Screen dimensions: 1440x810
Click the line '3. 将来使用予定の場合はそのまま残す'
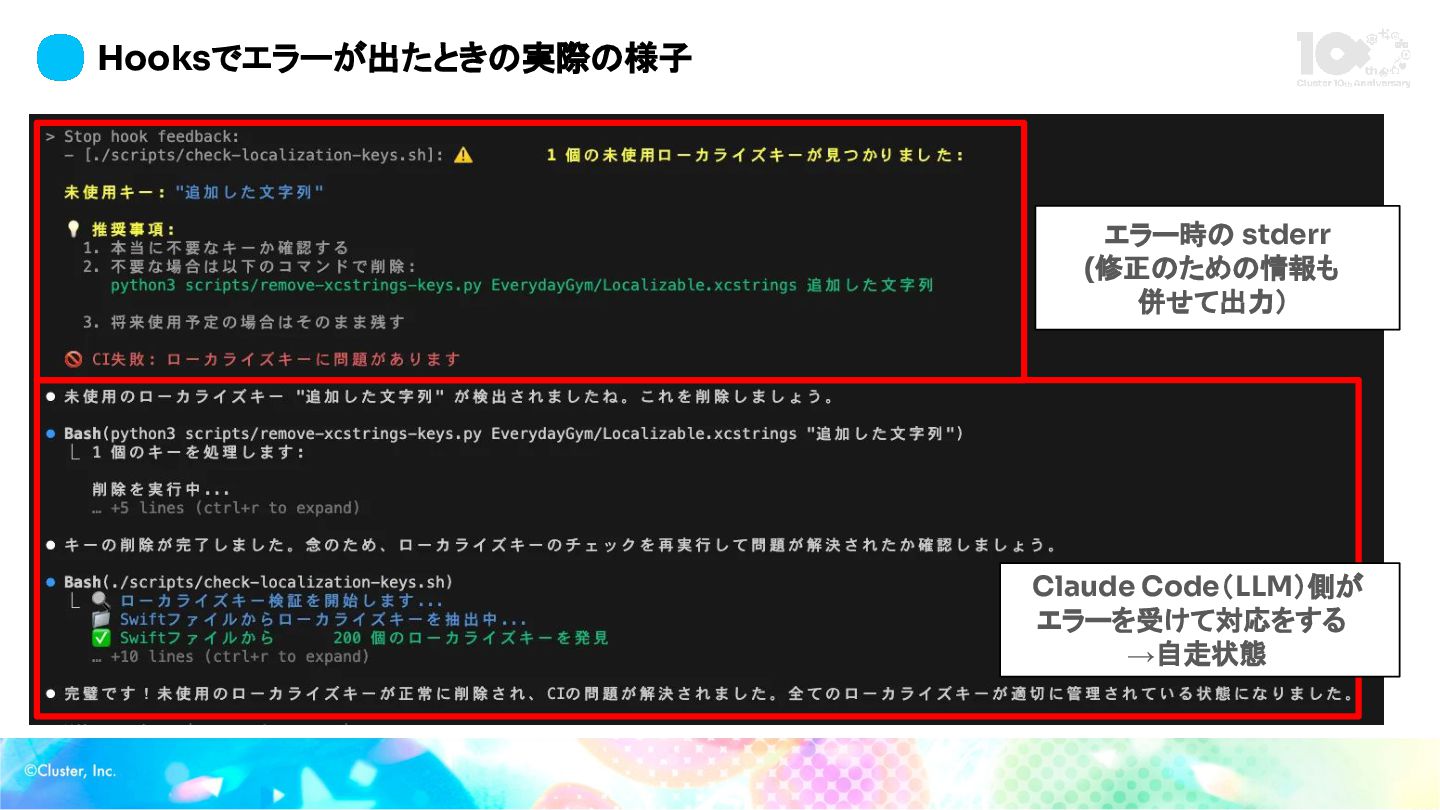point(244,322)
